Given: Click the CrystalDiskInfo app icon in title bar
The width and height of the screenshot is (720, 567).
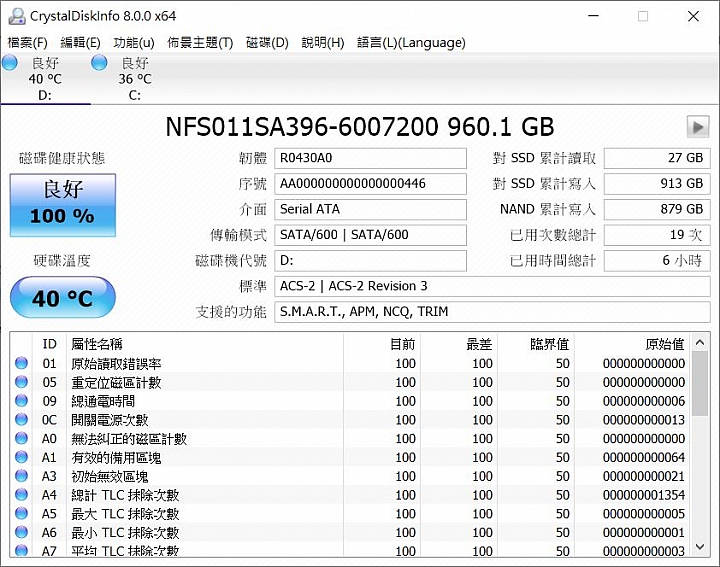Looking at the screenshot, I should click(17, 16).
